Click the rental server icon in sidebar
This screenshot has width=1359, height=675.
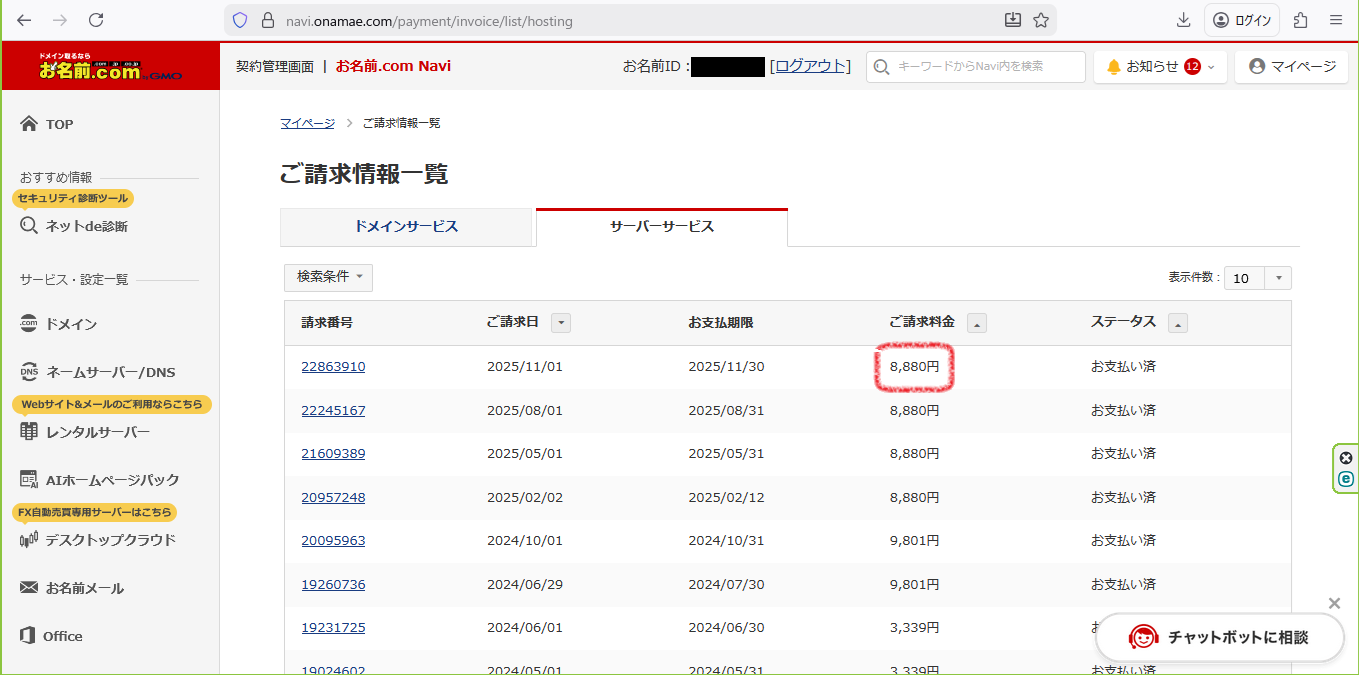(29, 432)
